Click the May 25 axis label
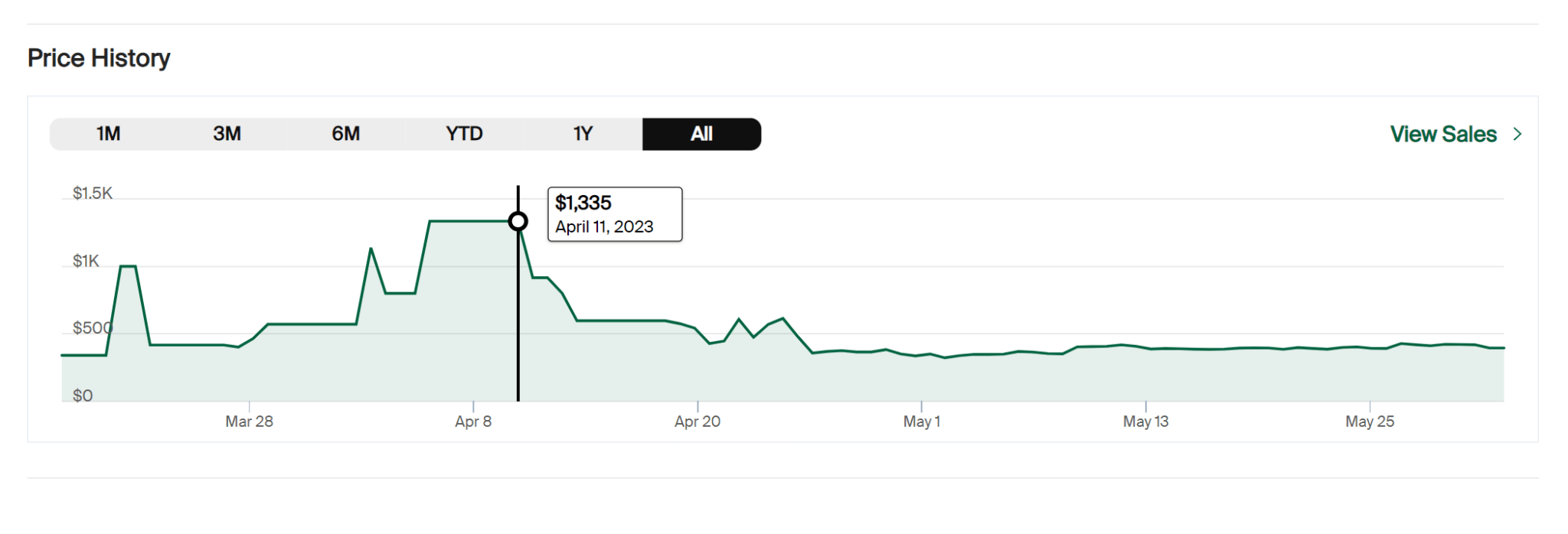The image size is (1568, 534). click(1370, 422)
